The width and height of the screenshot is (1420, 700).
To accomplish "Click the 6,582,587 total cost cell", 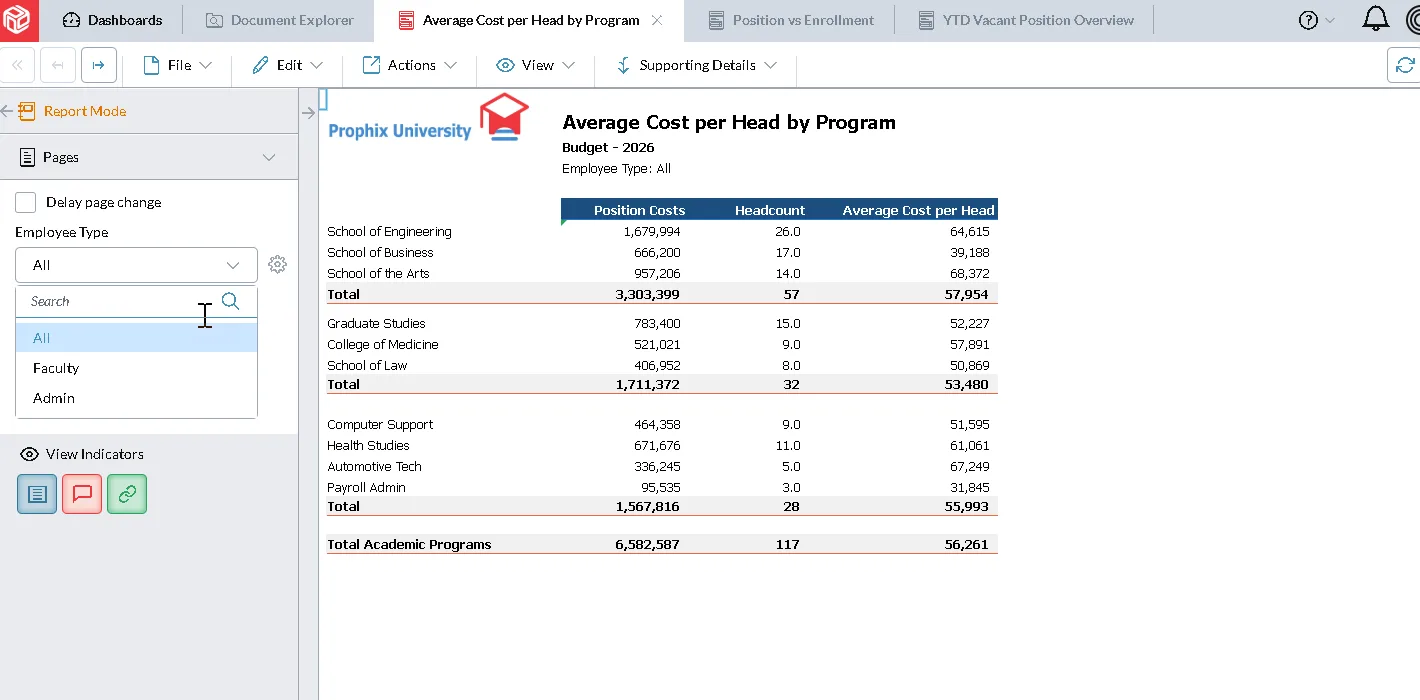I will click(x=647, y=544).
